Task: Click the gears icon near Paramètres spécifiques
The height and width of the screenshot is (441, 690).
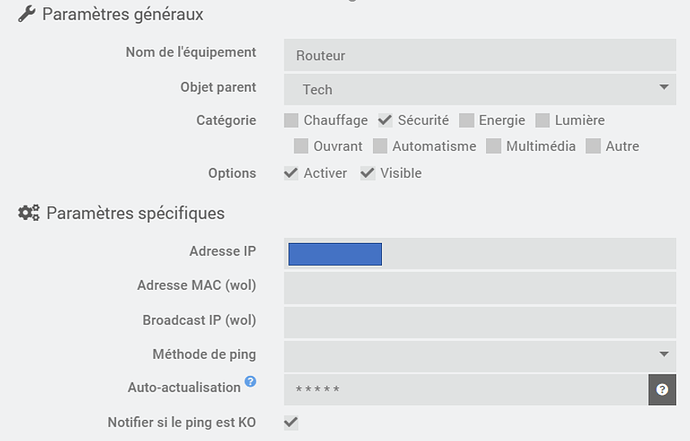Action: coord(29,213)
